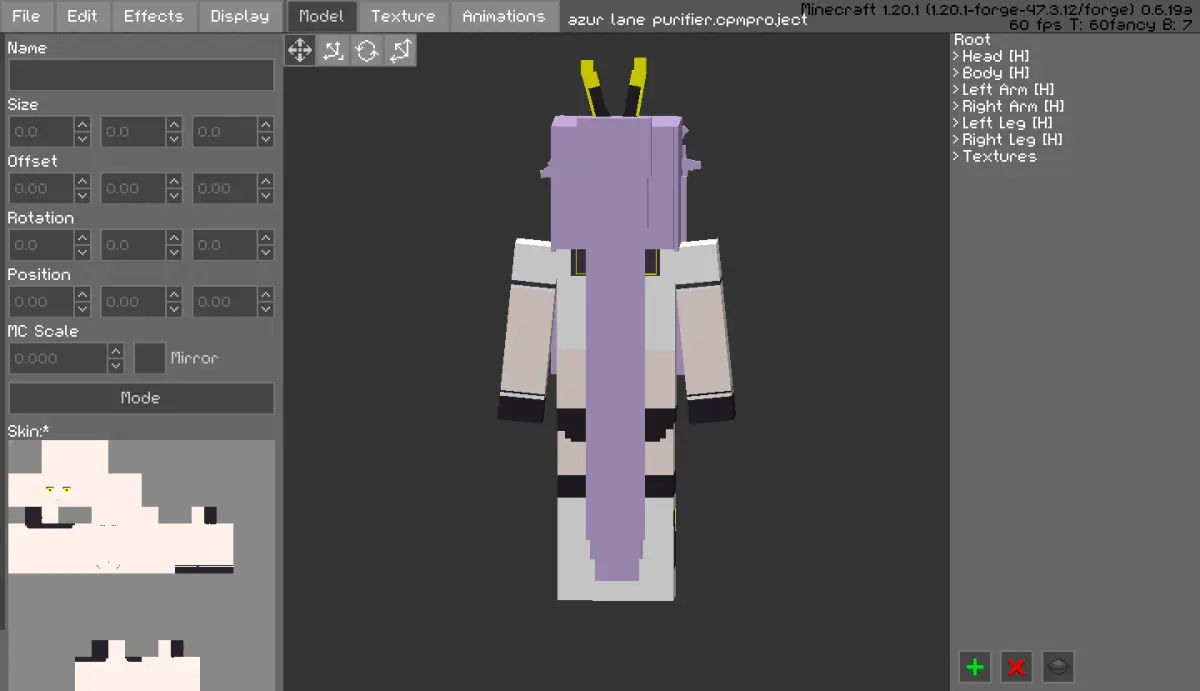Click the Size X value field
The height and width of the screenshot is (691, 1200).
pyautogui.click(x=41, y=132)
